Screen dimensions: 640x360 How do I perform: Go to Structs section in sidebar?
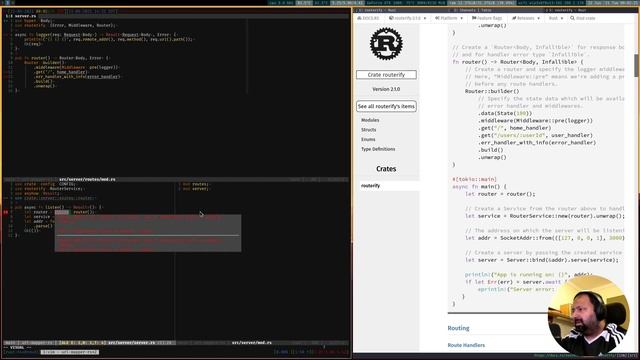click(x=369, y=130)
